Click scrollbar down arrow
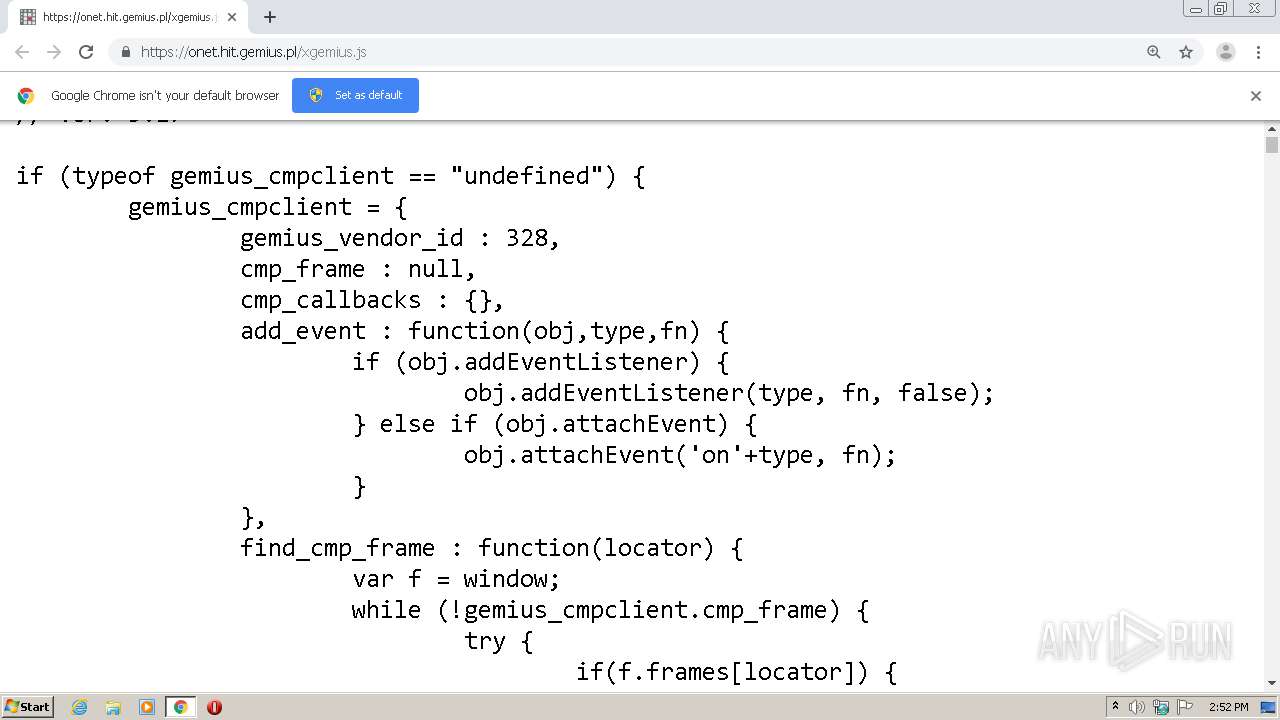Viewport: 1280px width, 720px height. 1272,683
